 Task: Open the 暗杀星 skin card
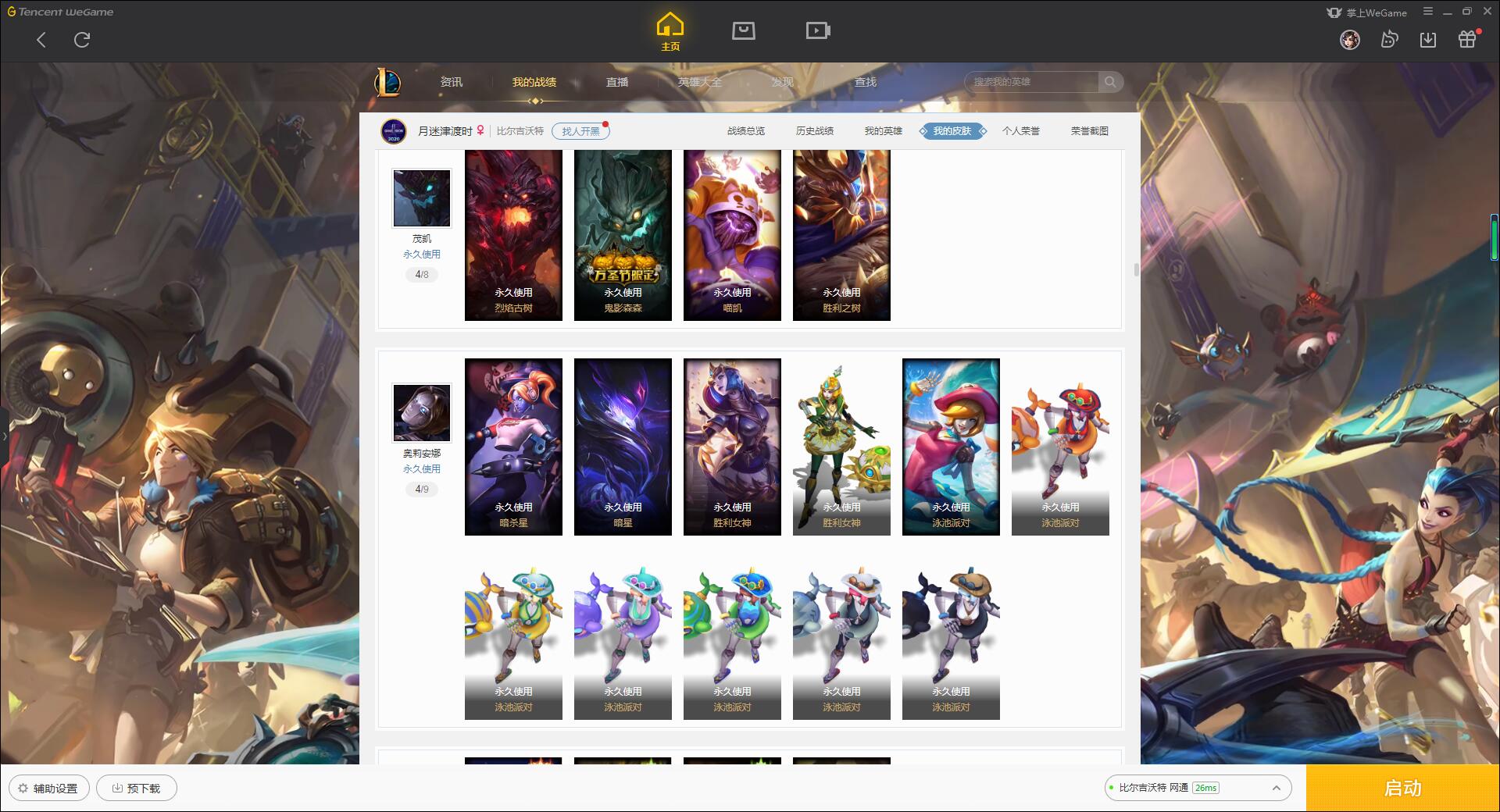point(513,447)
